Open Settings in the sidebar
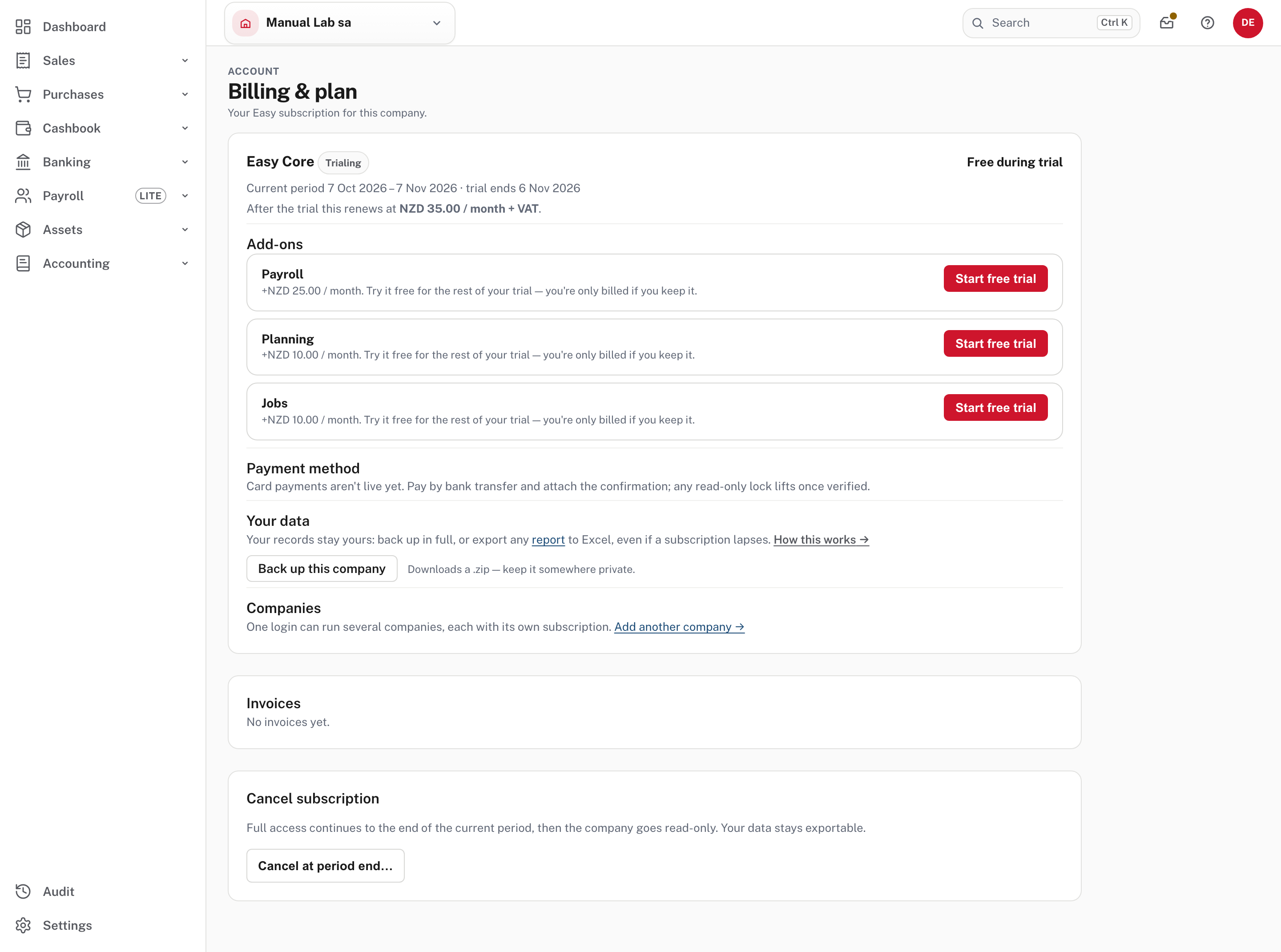Image resolution: width=1281 pixels, height=952 pixels. [x=68, y=925]
